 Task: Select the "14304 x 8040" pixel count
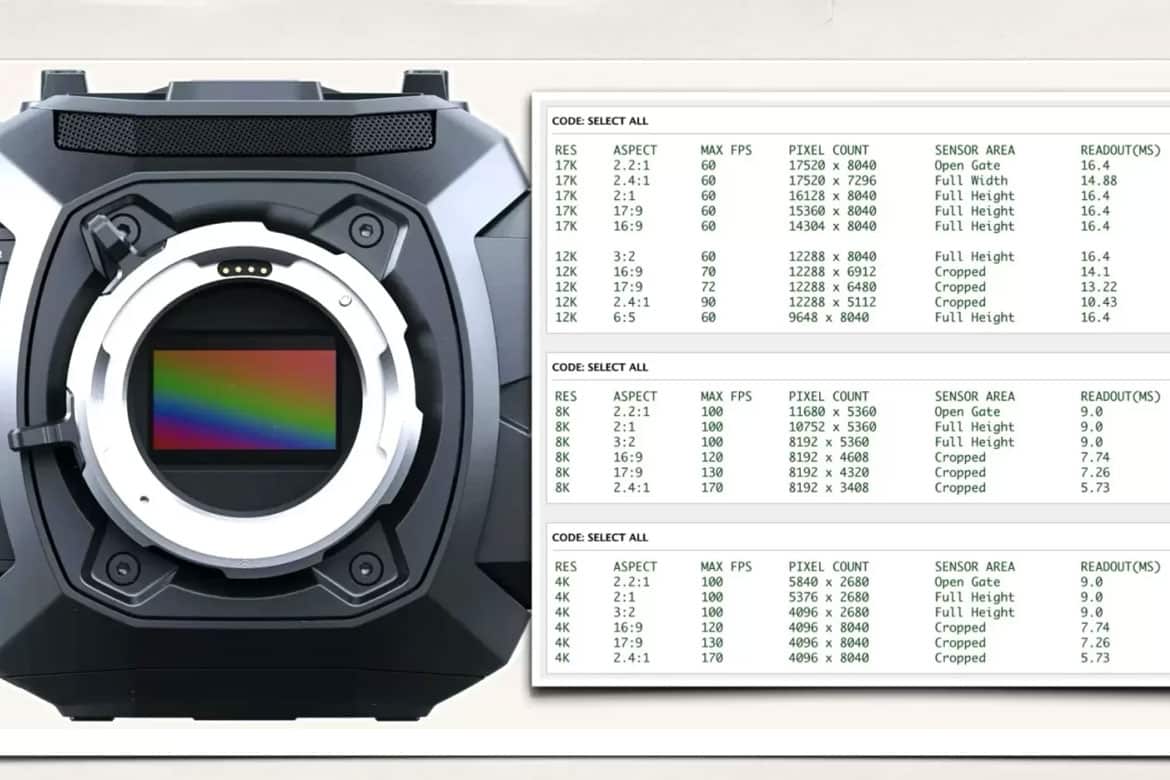tap(832, 226)
